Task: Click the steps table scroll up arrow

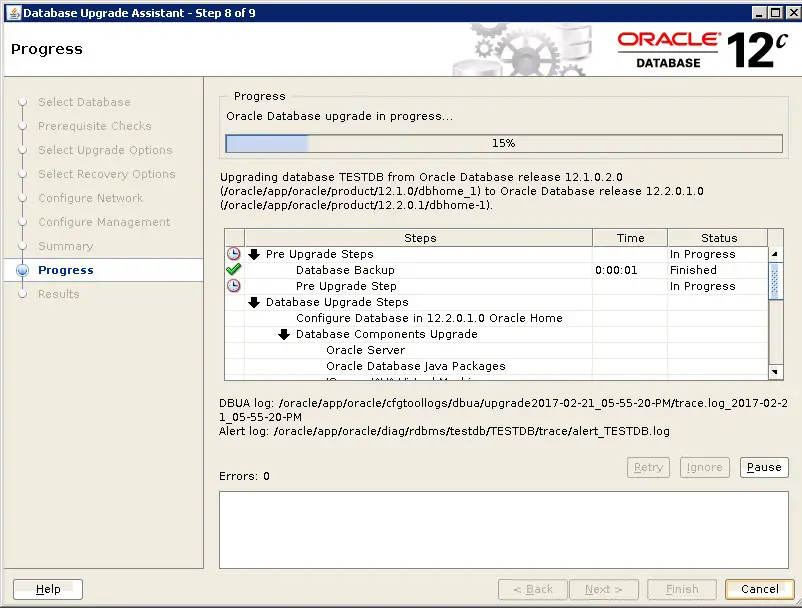Action: [x=775, y=254]
